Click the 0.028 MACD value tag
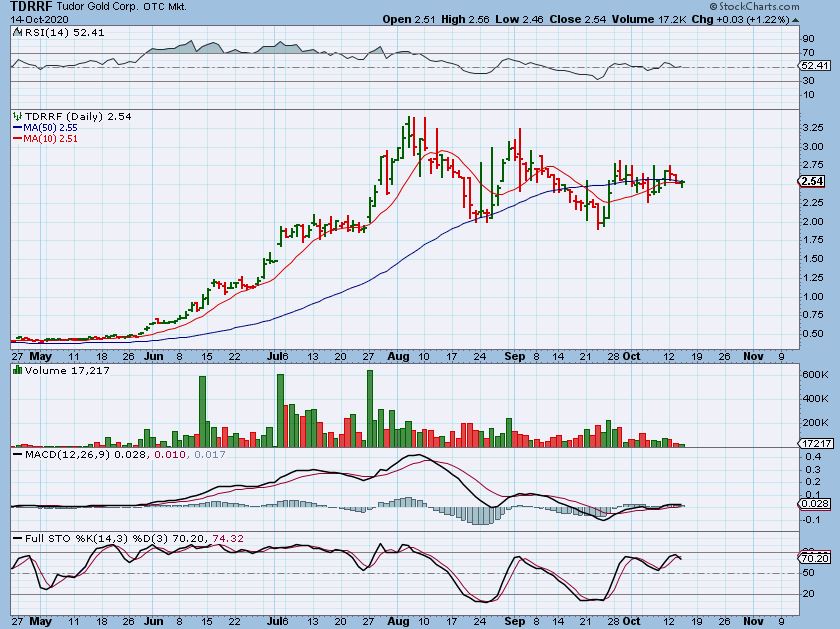This screenshot has width=840, height=629. (x=814, y=503)
